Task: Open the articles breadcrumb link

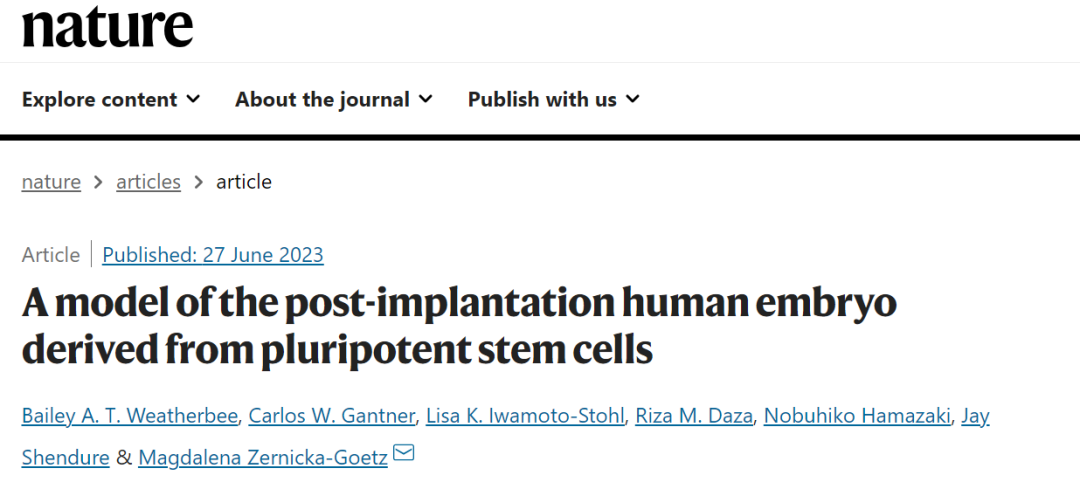Action: pyautogui.click(x=148, y=182)
